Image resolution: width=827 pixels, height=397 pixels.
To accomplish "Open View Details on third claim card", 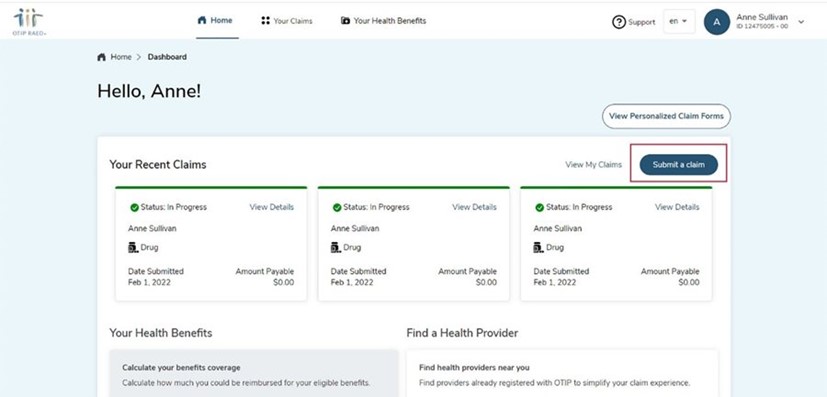I will [677, 207].
